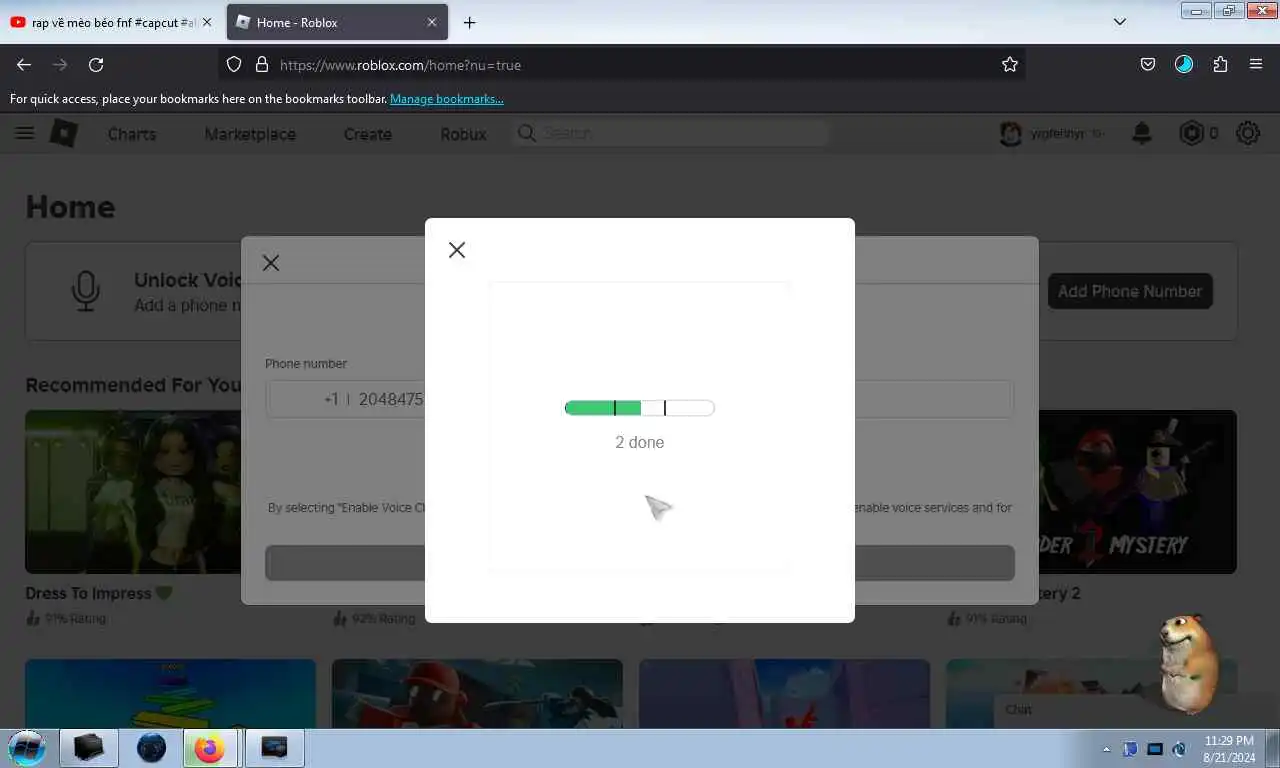Screen dimensions: 1280x768
Task: Click the Firefox address bar URL
Action: [x=400, y=65]
